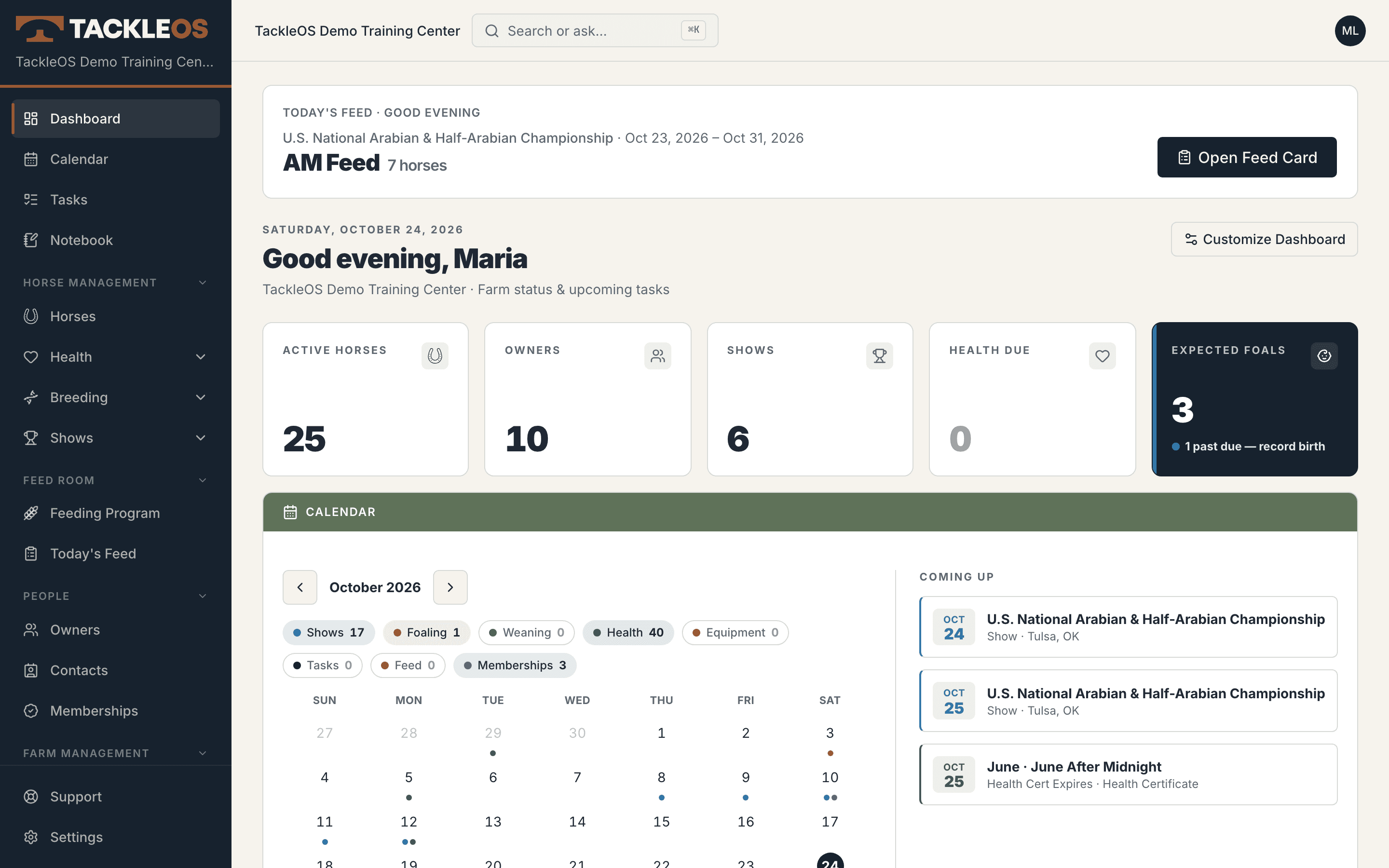Screen dimensions: 1389x868
Task: Click the Feeding Program wheat icon
Action: coord(31,513)
